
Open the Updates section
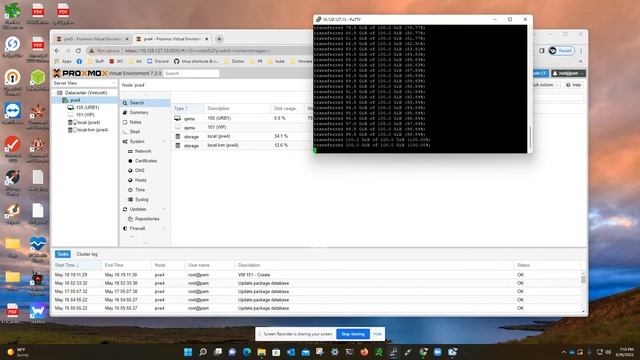[138, 209]
